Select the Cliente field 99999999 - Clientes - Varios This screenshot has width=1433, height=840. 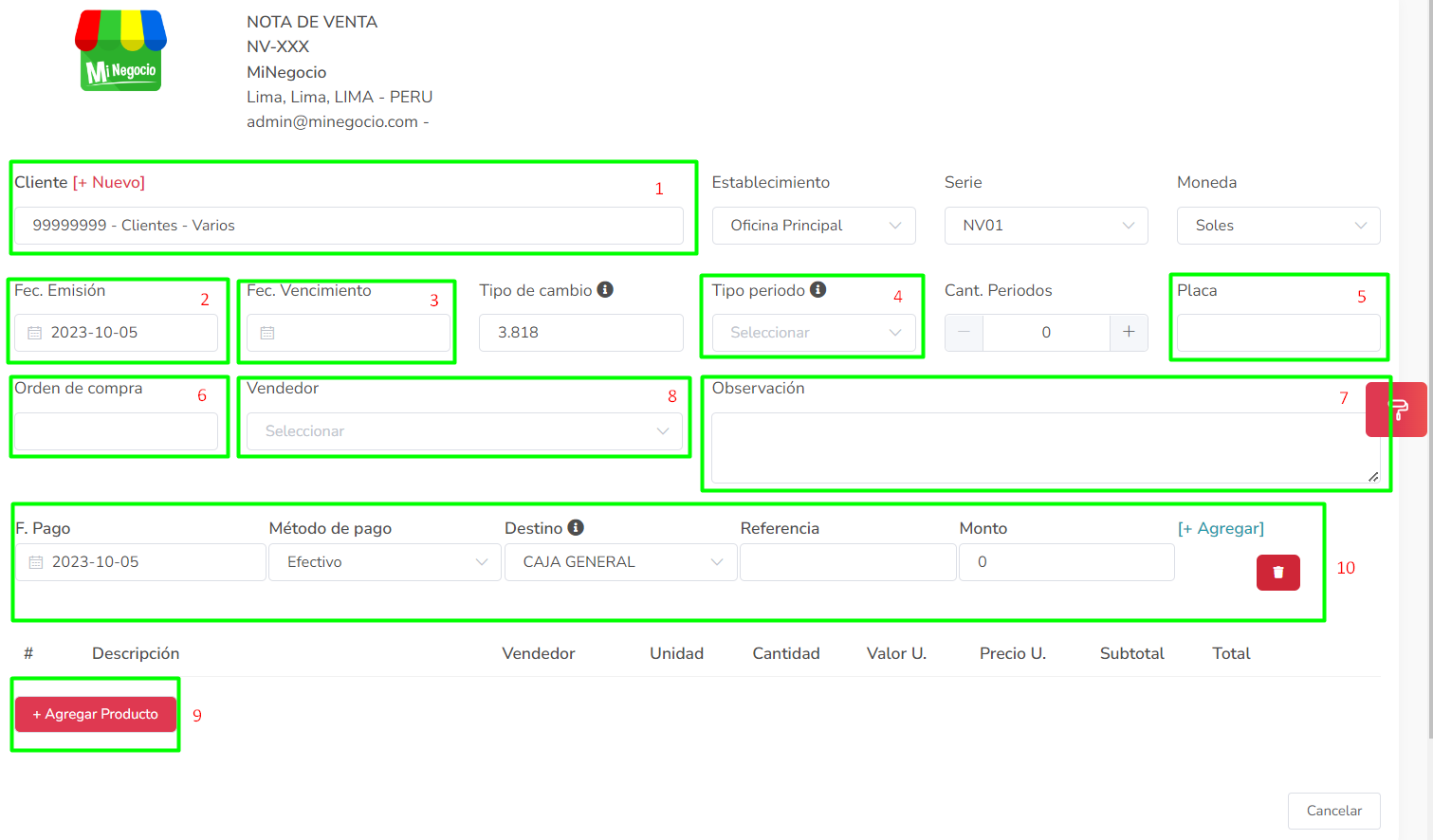point(349,226)
